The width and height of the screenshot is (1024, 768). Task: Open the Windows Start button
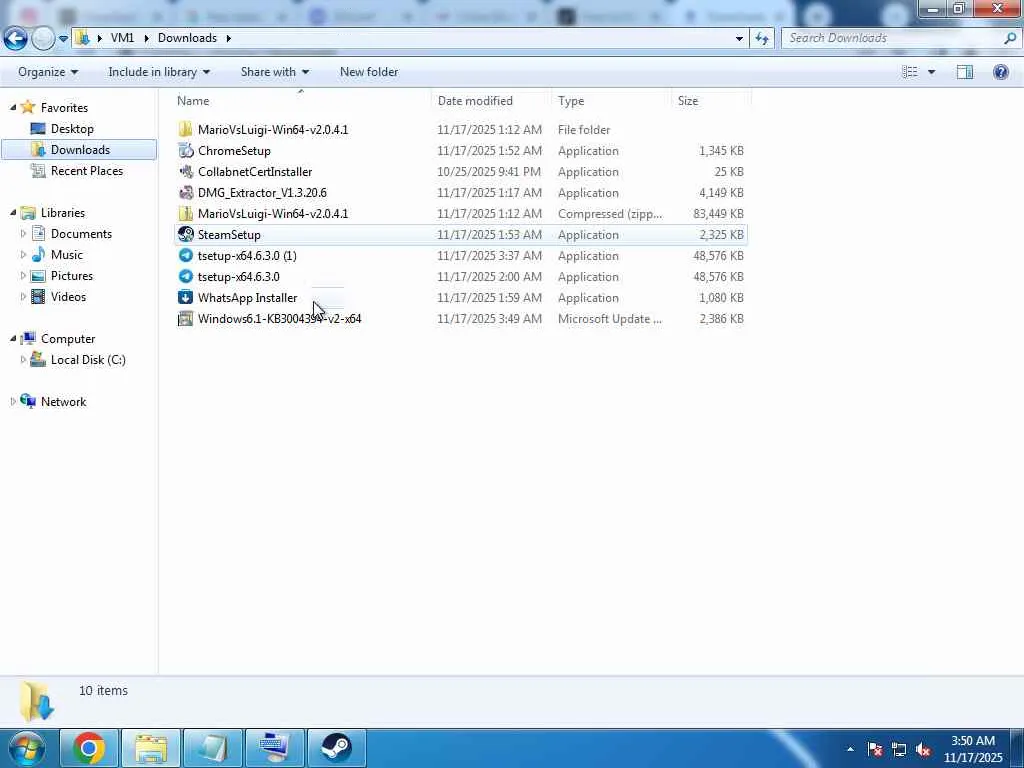click(x=27, y=748)
